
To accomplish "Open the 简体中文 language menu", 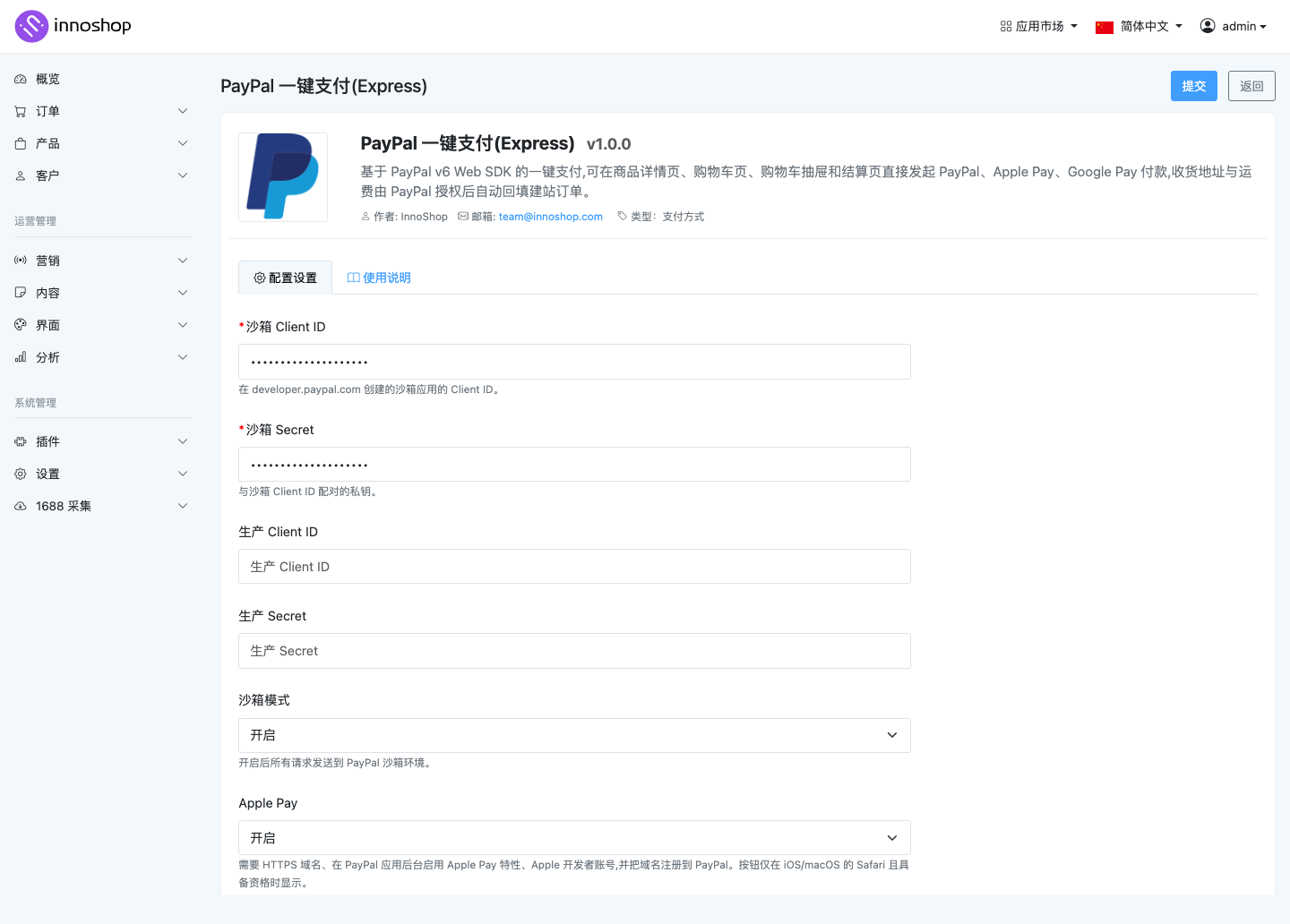I will click(x=1139, y=27).
